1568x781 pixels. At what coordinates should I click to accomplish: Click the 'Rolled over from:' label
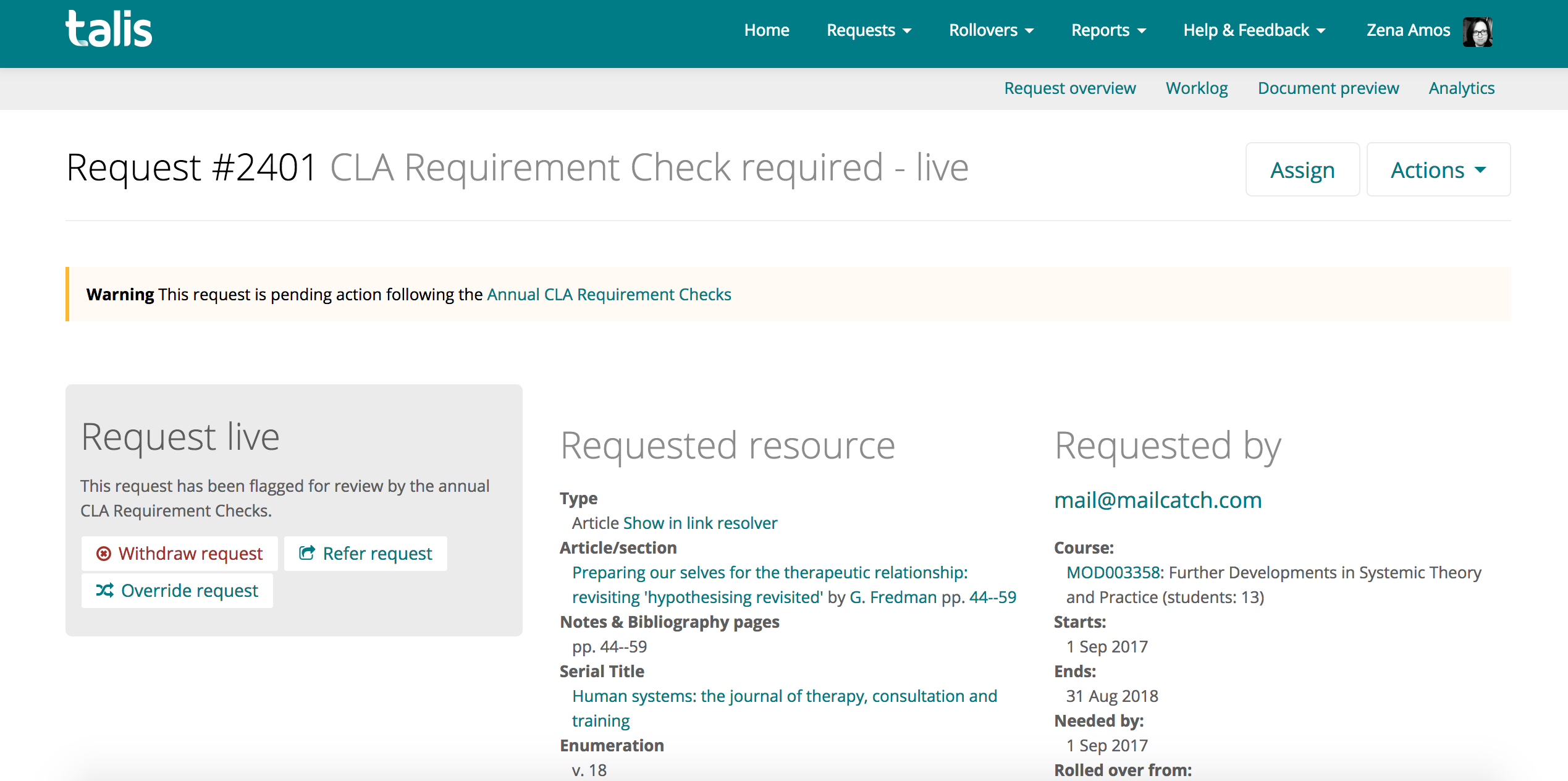1123,770
